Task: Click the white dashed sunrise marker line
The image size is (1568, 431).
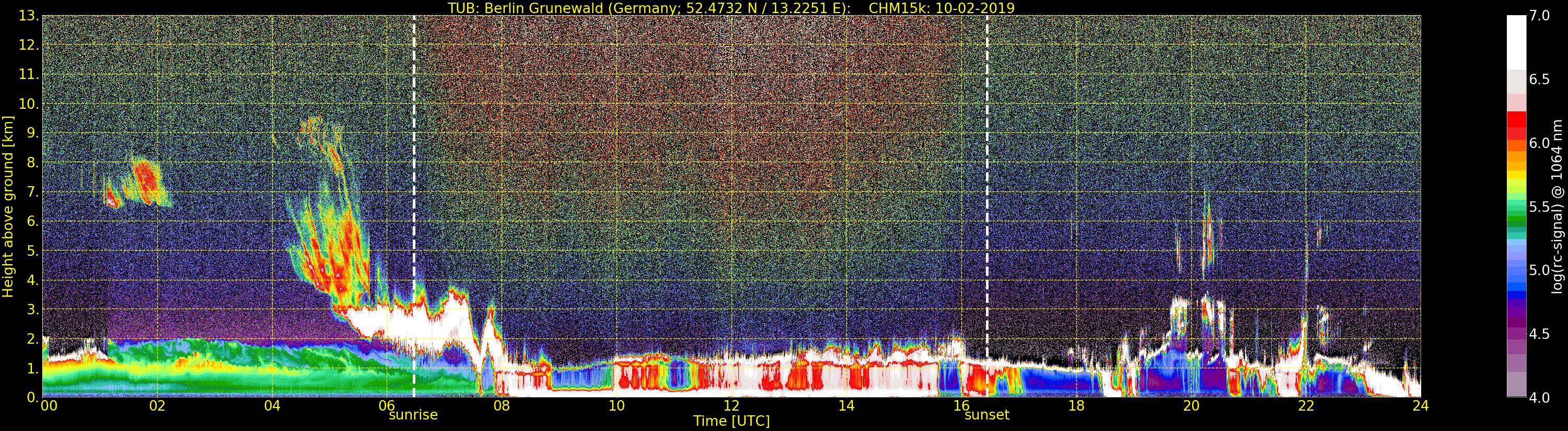Action: 414,206
